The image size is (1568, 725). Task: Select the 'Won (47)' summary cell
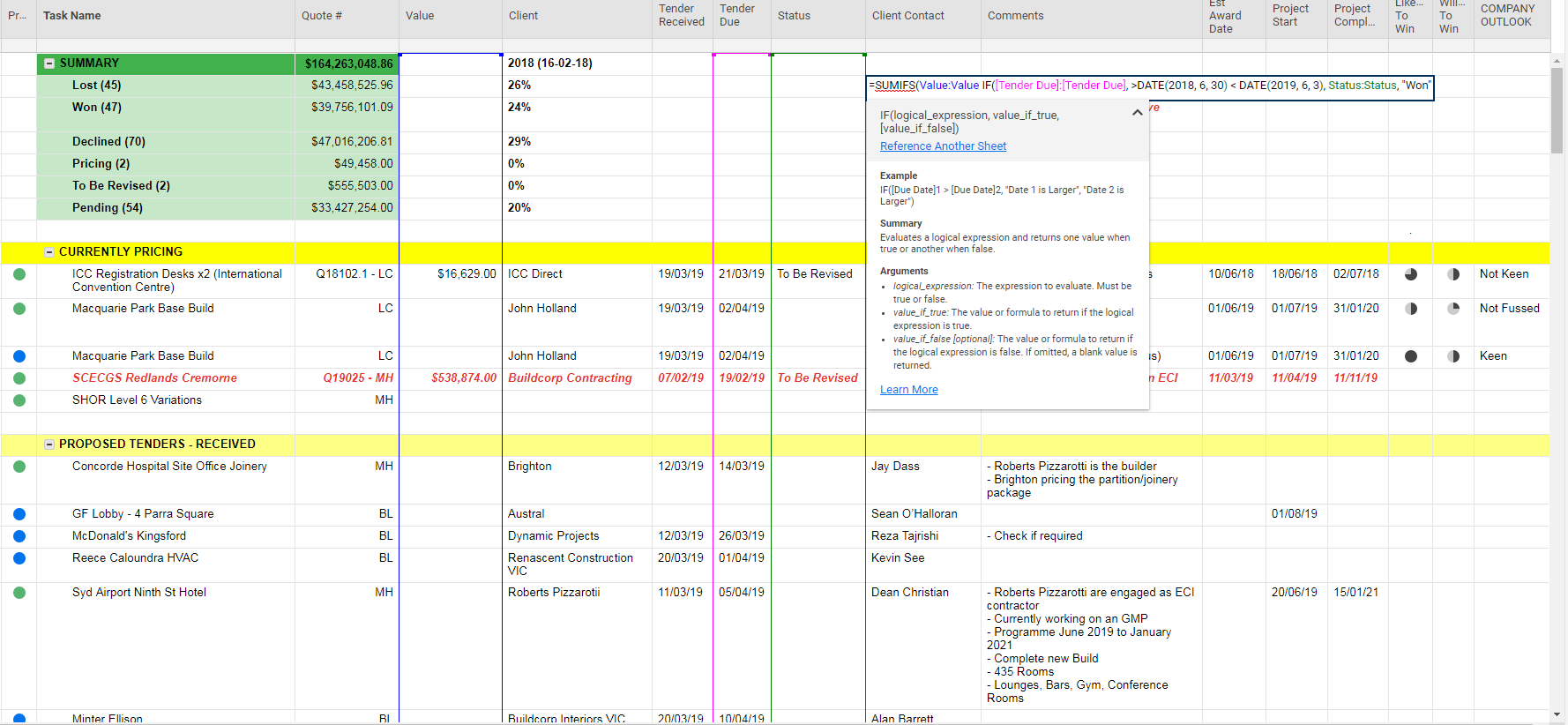[x=166, y=114]
